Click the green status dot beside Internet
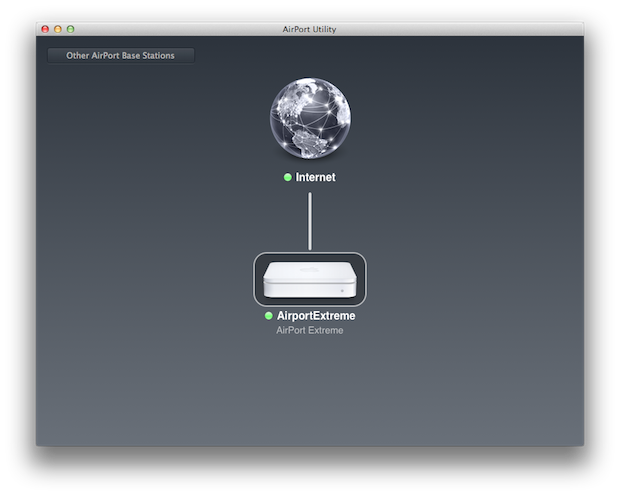Screen dimensions: 620x496 tap(287, 177)
